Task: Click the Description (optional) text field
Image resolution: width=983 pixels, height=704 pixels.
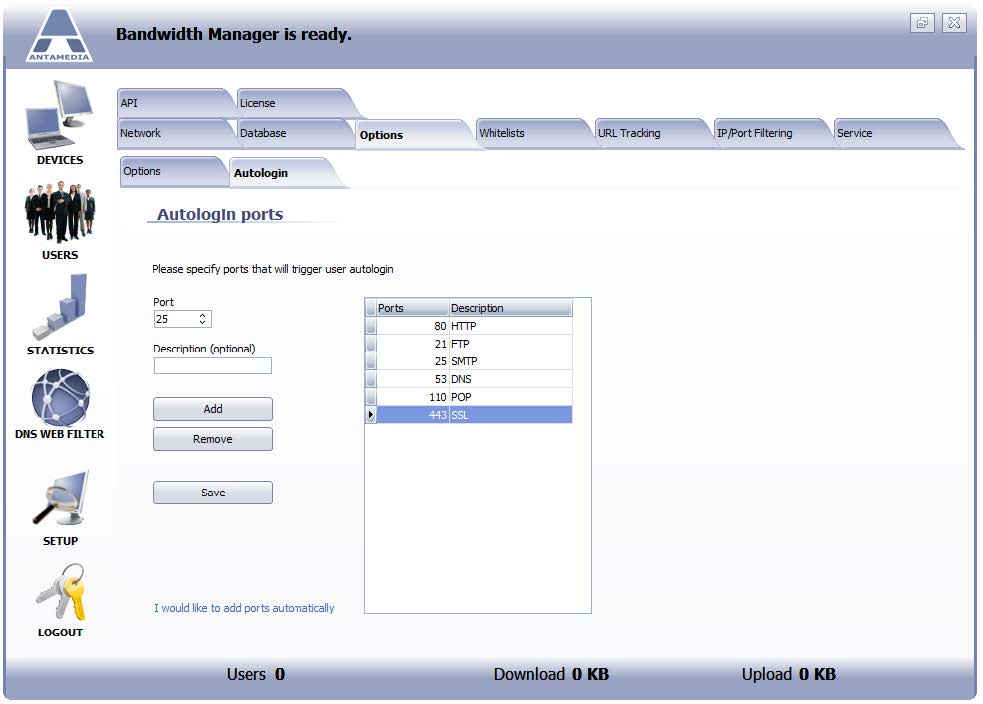Action: click(213, 365)
